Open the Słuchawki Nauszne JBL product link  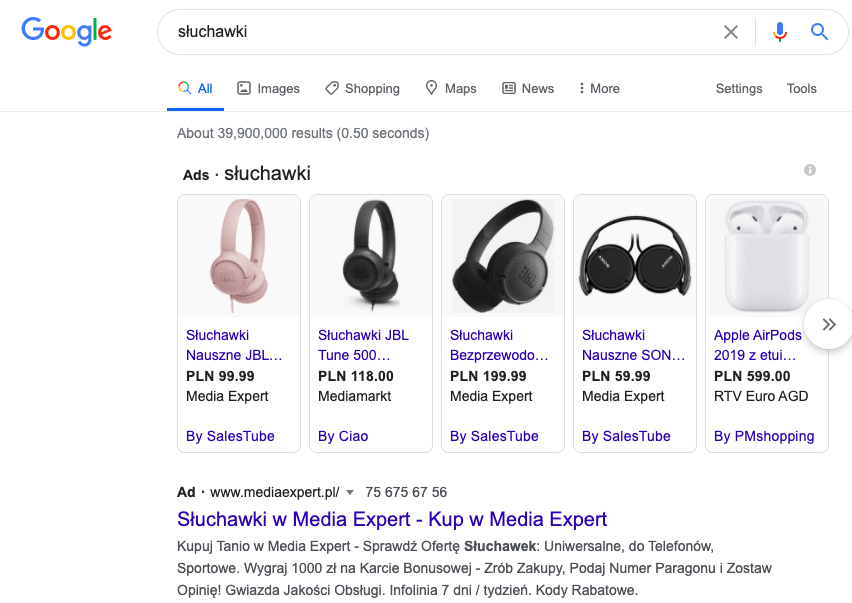(234, 345)
